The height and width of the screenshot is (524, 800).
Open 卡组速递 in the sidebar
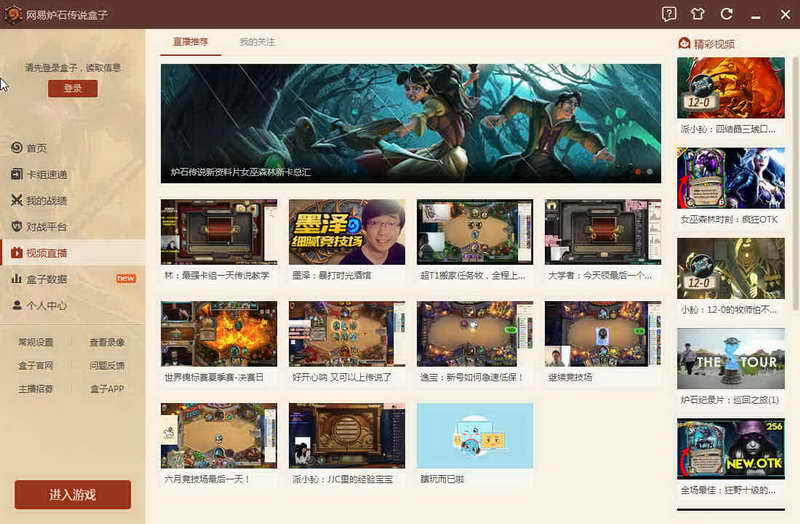72,174
